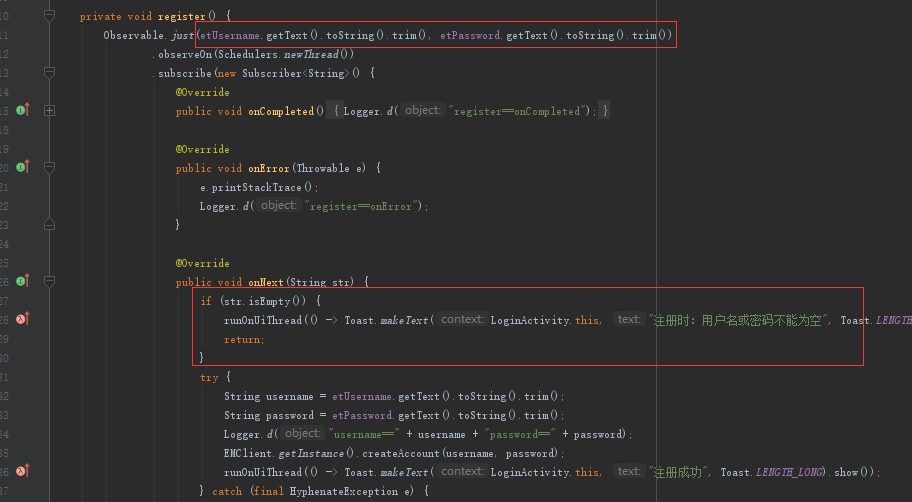Click the onError method name

269,168
